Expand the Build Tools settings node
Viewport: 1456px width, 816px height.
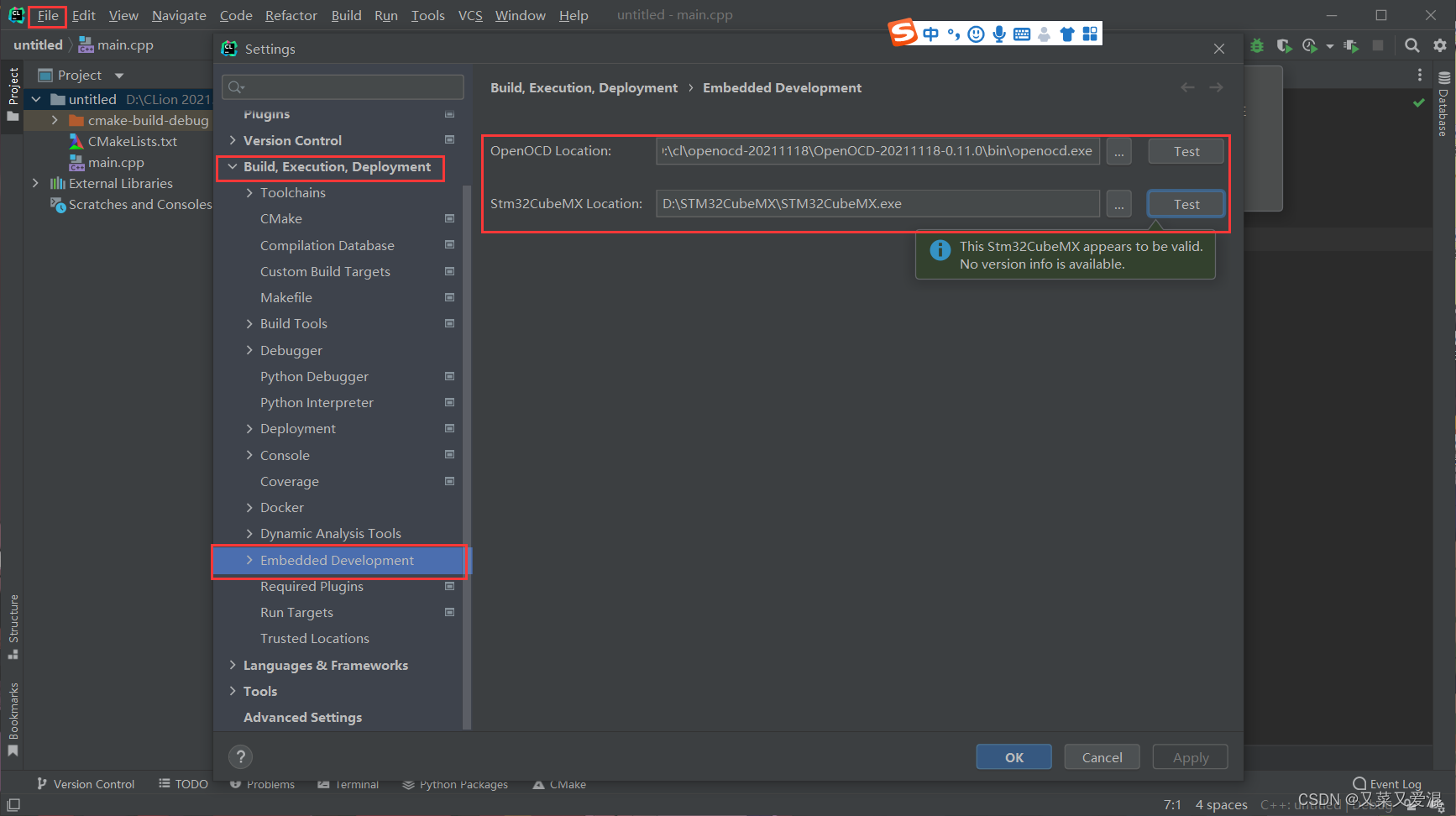[x=249, y=323]
